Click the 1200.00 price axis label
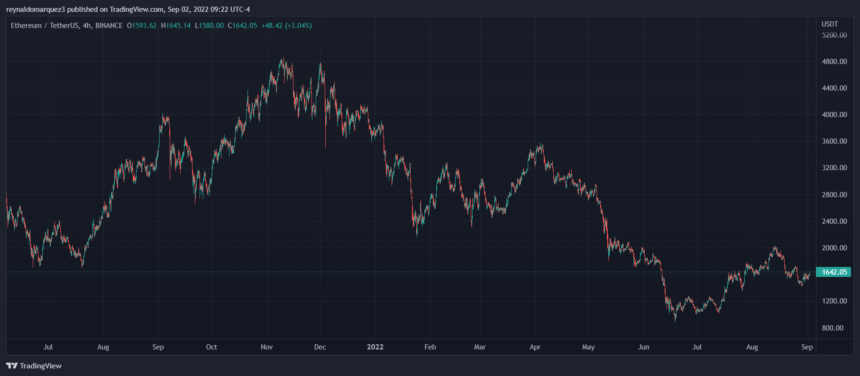 834,301
